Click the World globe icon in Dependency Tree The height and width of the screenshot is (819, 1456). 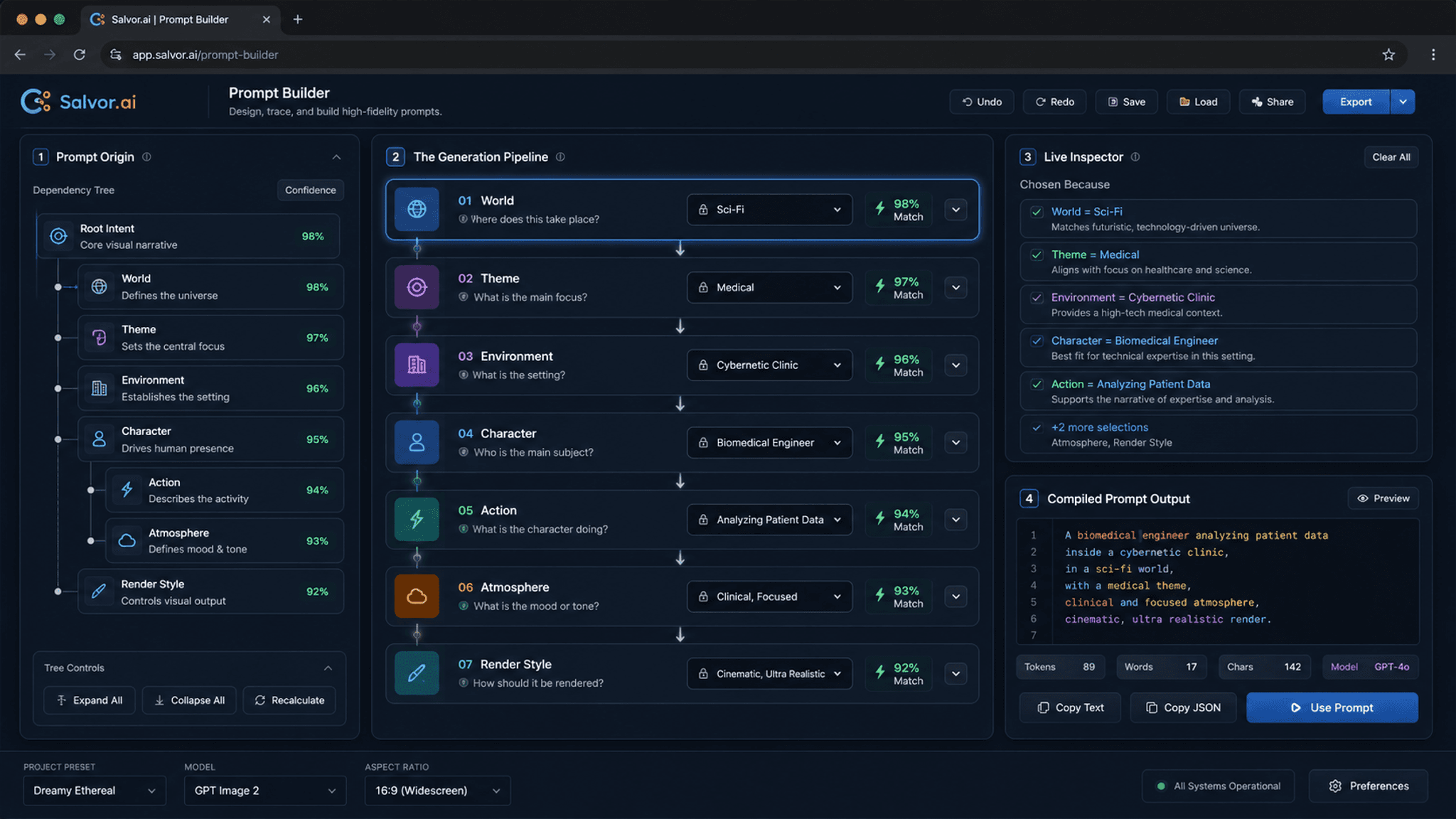point(99,287)
